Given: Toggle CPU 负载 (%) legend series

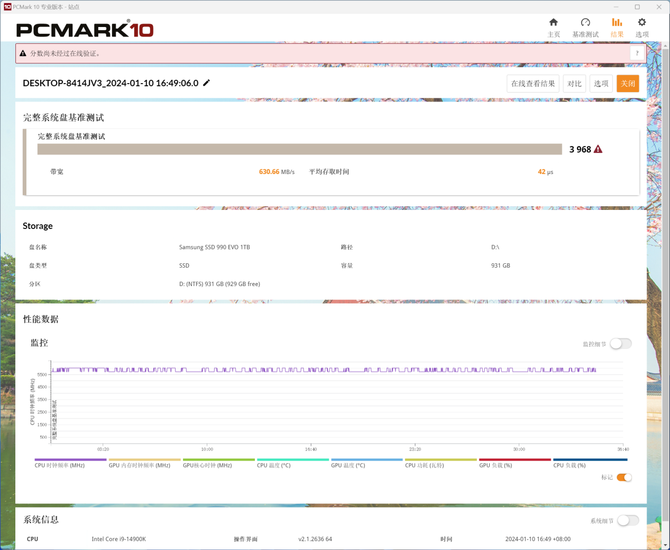Looking at the screenshot, I should (x=590, y=463).
